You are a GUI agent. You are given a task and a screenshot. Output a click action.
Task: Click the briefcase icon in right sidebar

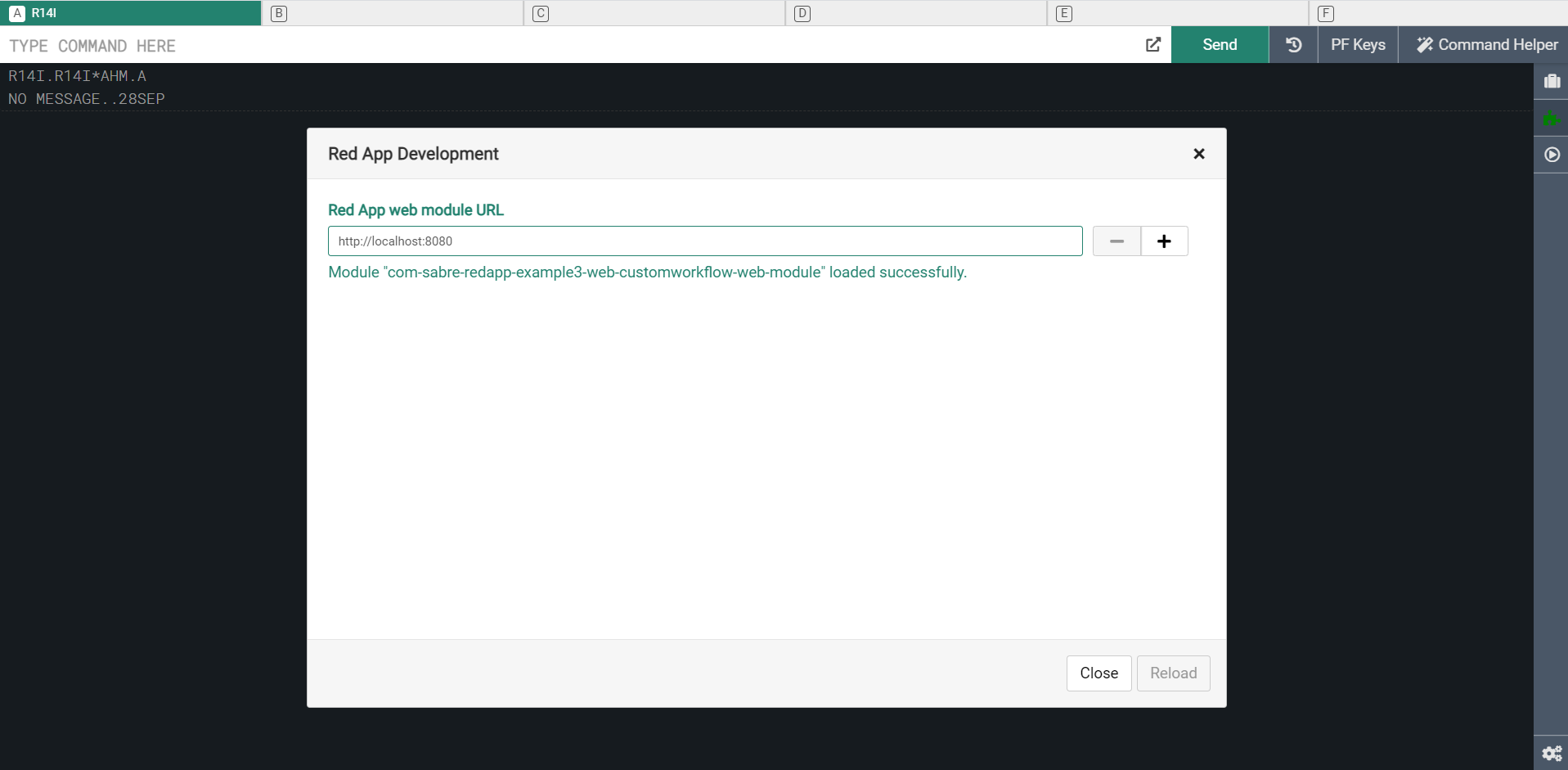click(x=1552, y=81)
